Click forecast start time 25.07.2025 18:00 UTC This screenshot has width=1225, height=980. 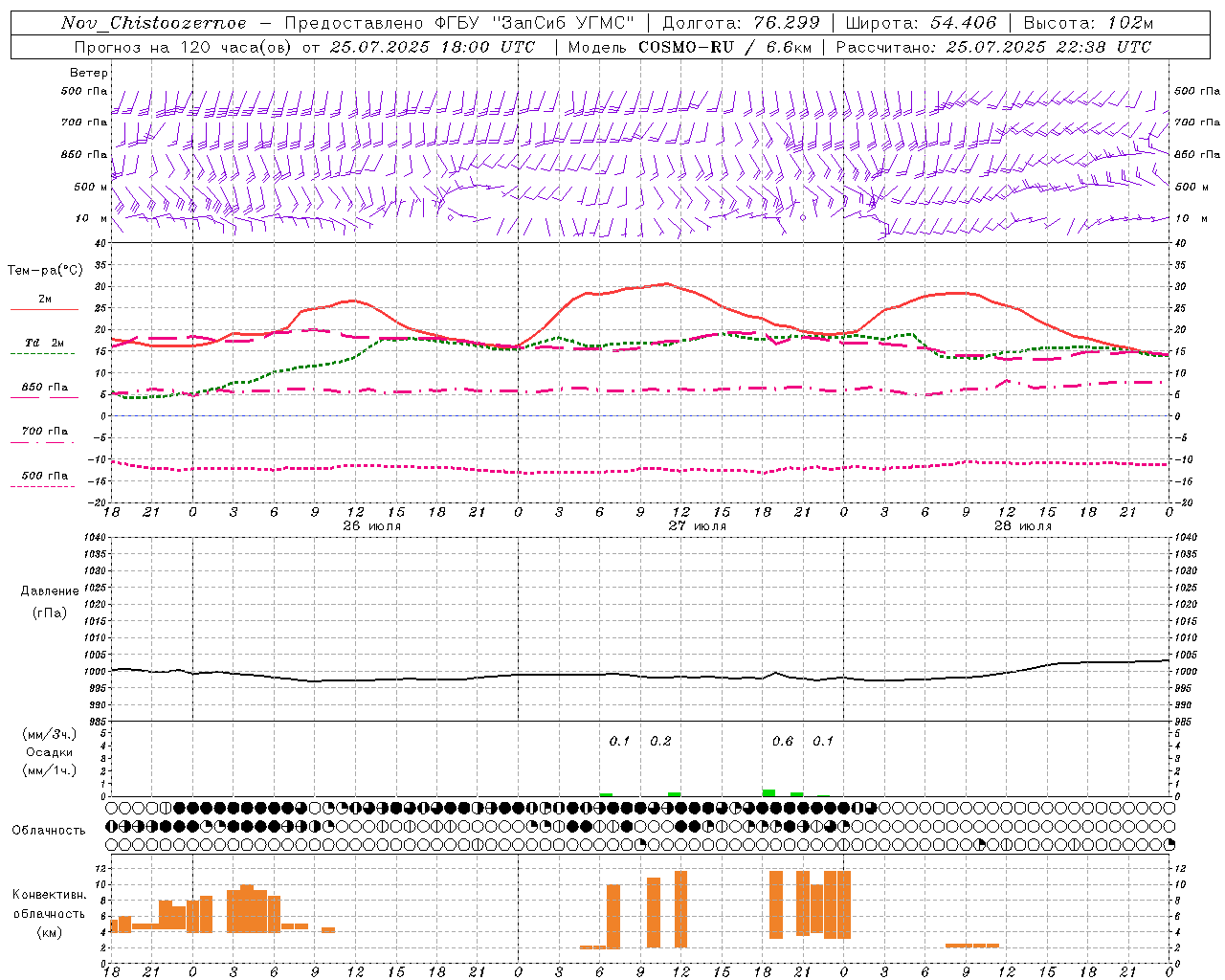[433, 47]
